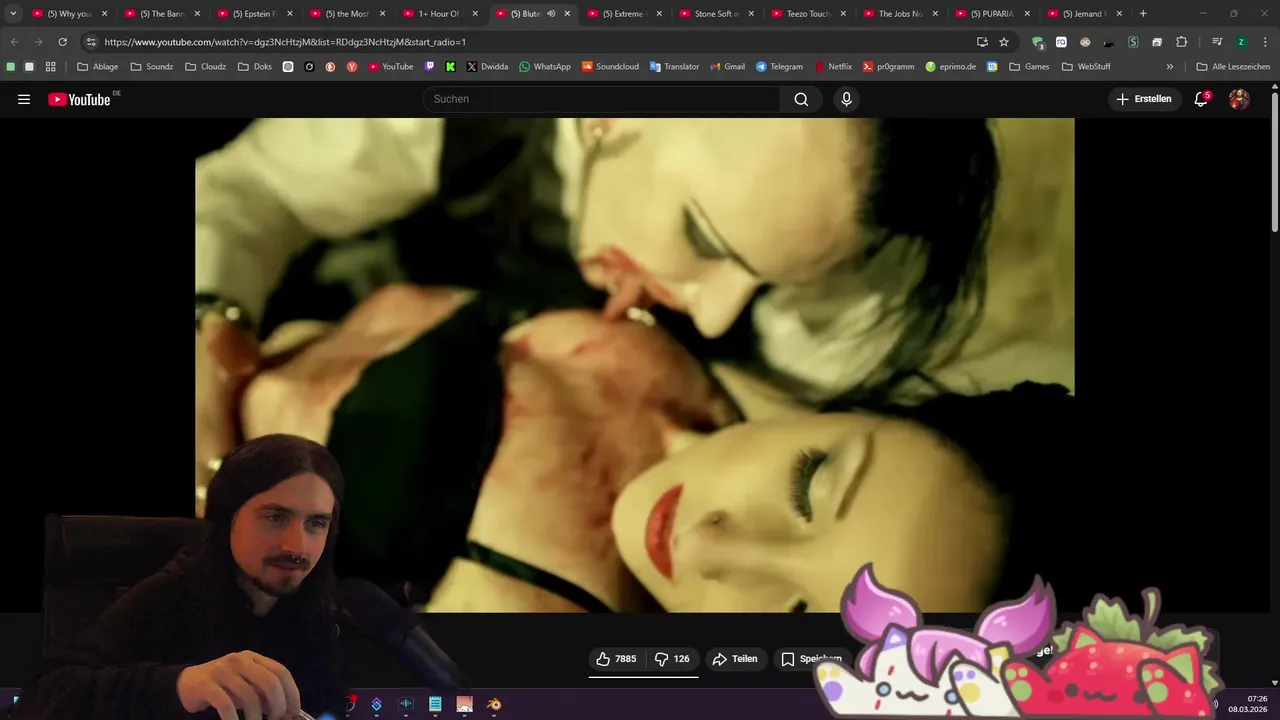Viewport: 1280px width, 720px height.
Task: Share the video with Teilen
Action: click(735, 659)
